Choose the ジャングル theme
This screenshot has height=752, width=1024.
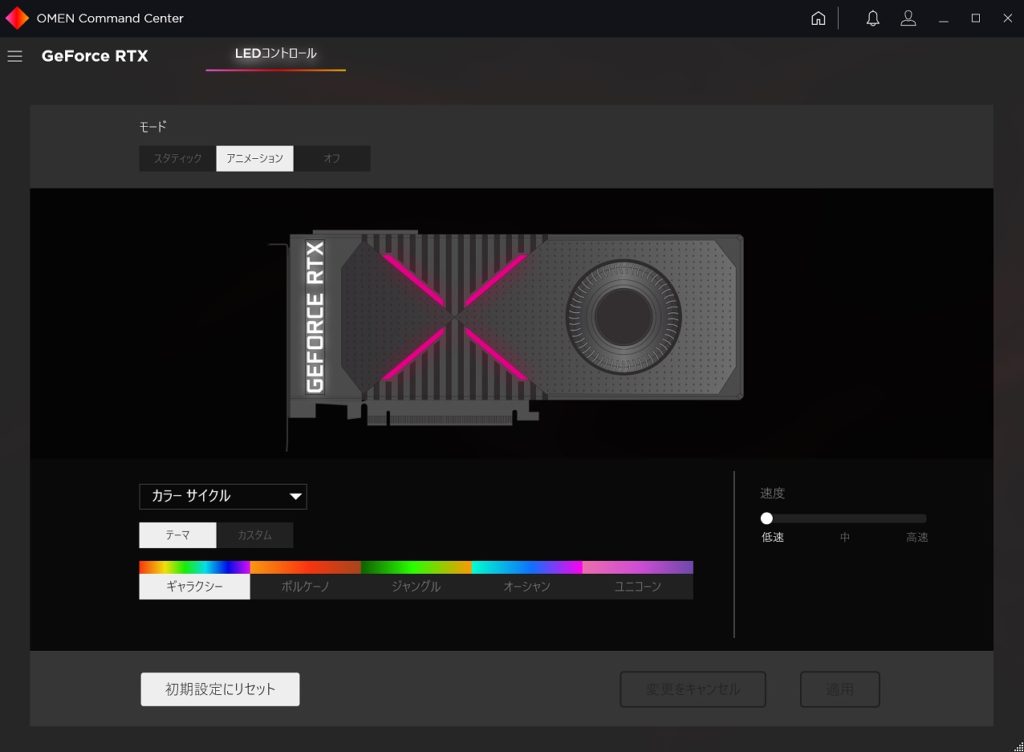point(416,587)
